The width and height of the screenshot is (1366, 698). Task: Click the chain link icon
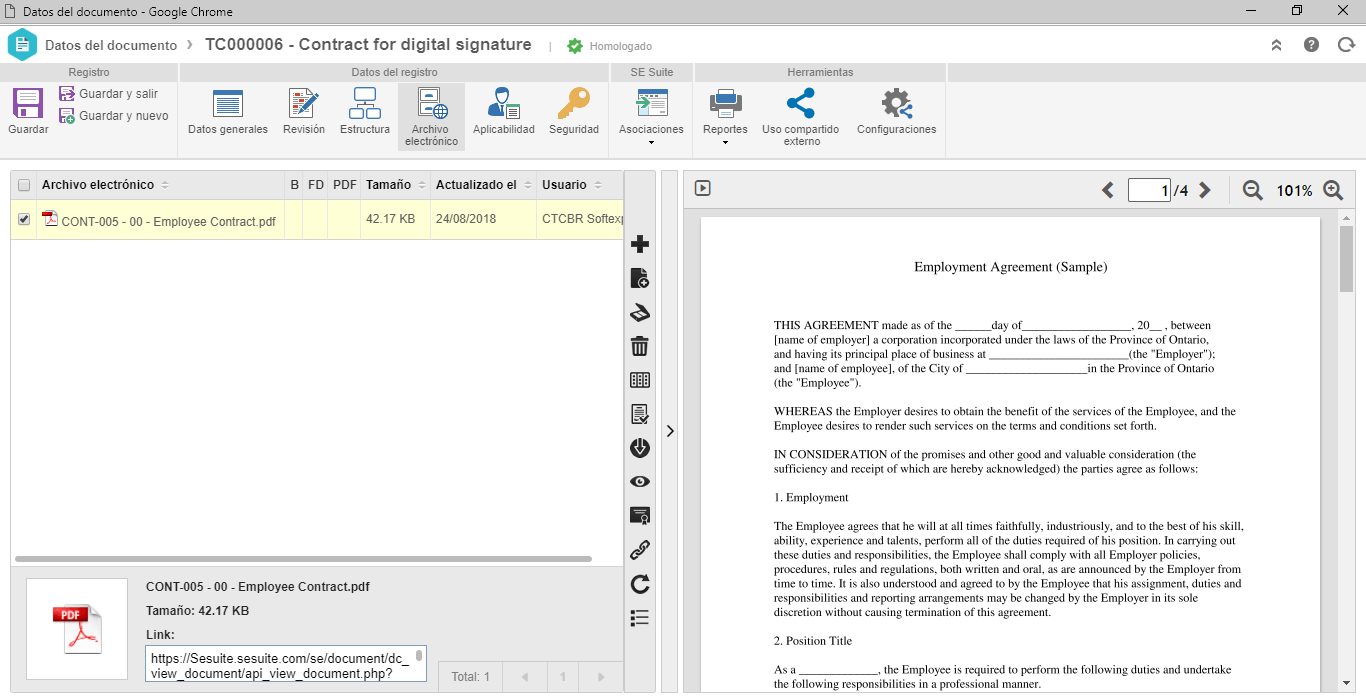(x=640, y=549)
